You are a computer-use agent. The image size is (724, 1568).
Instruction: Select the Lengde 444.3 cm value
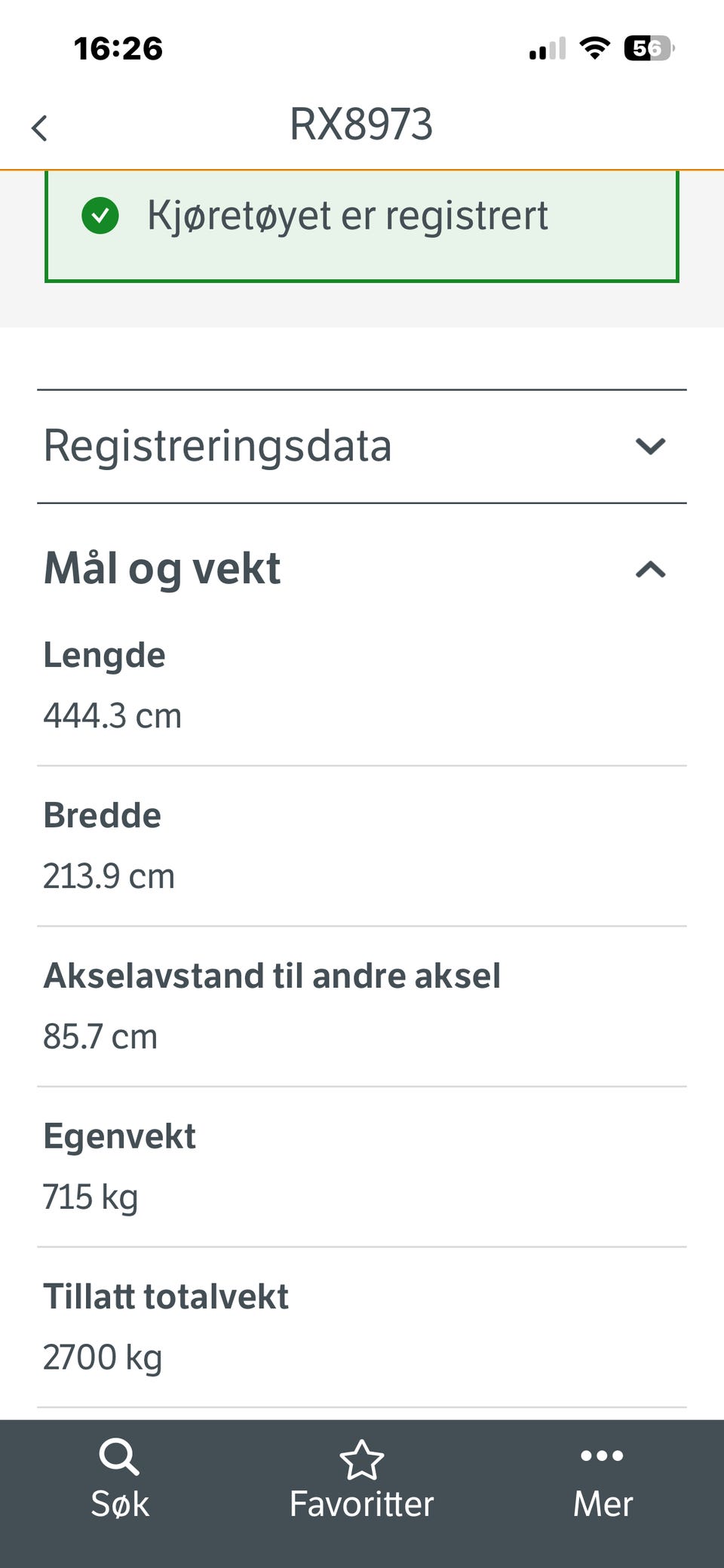(112, 715)
